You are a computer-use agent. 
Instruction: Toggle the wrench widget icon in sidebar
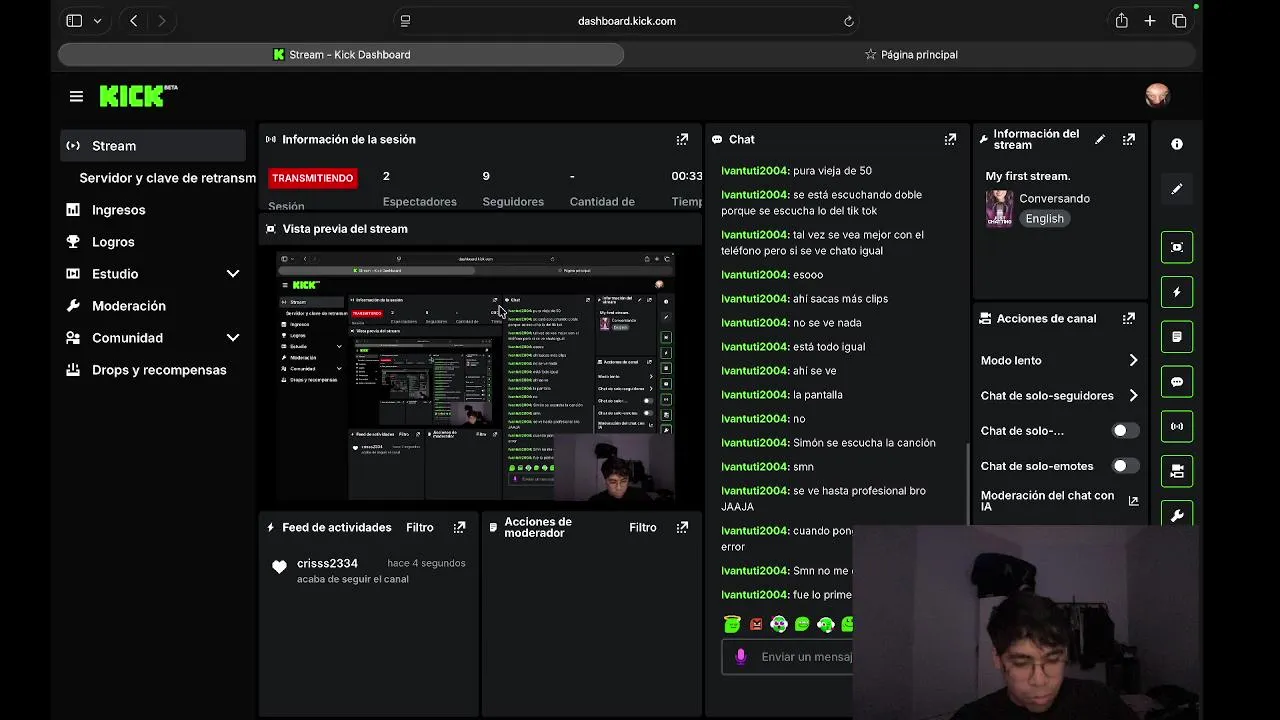(x=1177, y=514)
